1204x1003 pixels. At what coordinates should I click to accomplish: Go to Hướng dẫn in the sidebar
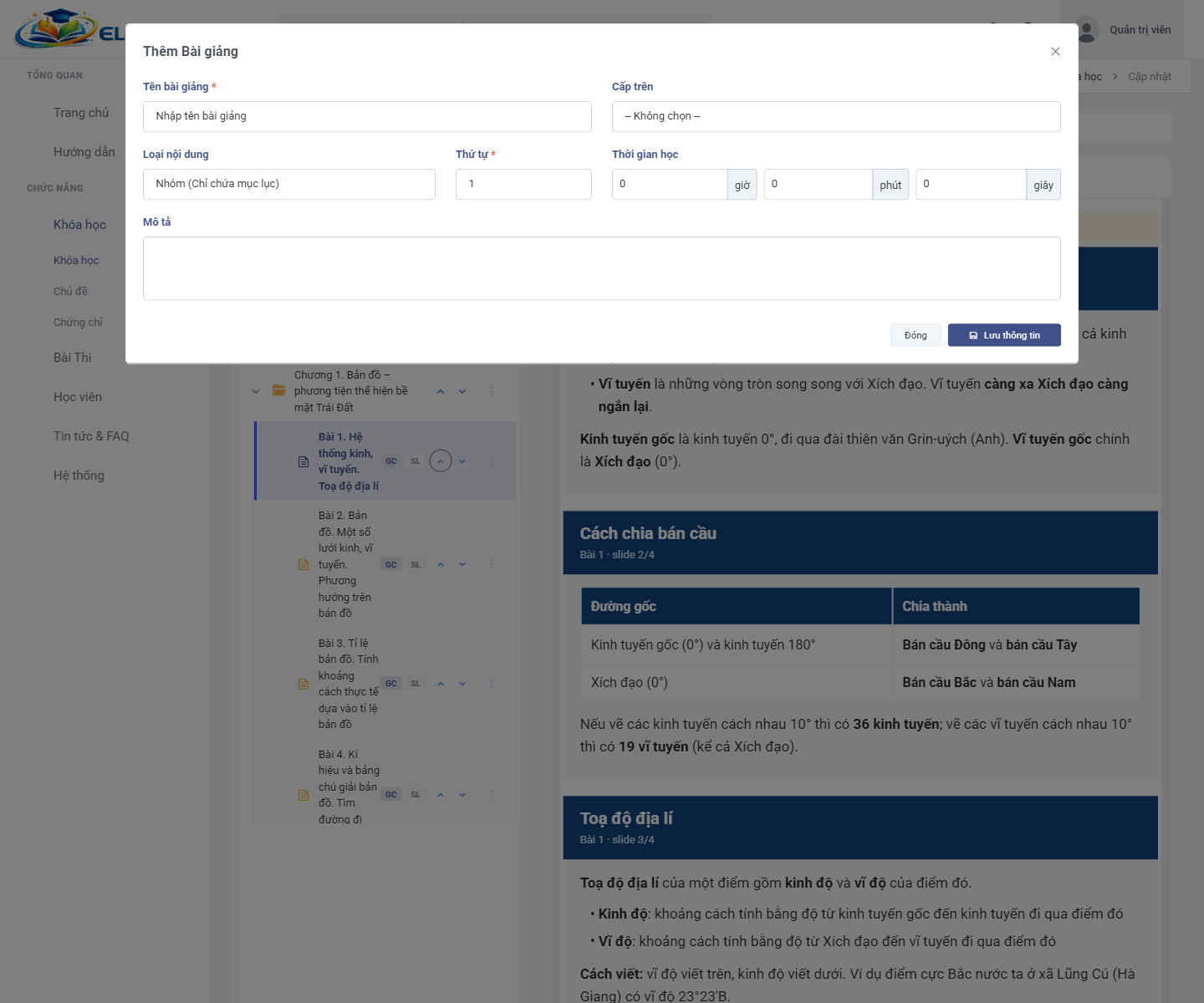[x=84, y=152]
